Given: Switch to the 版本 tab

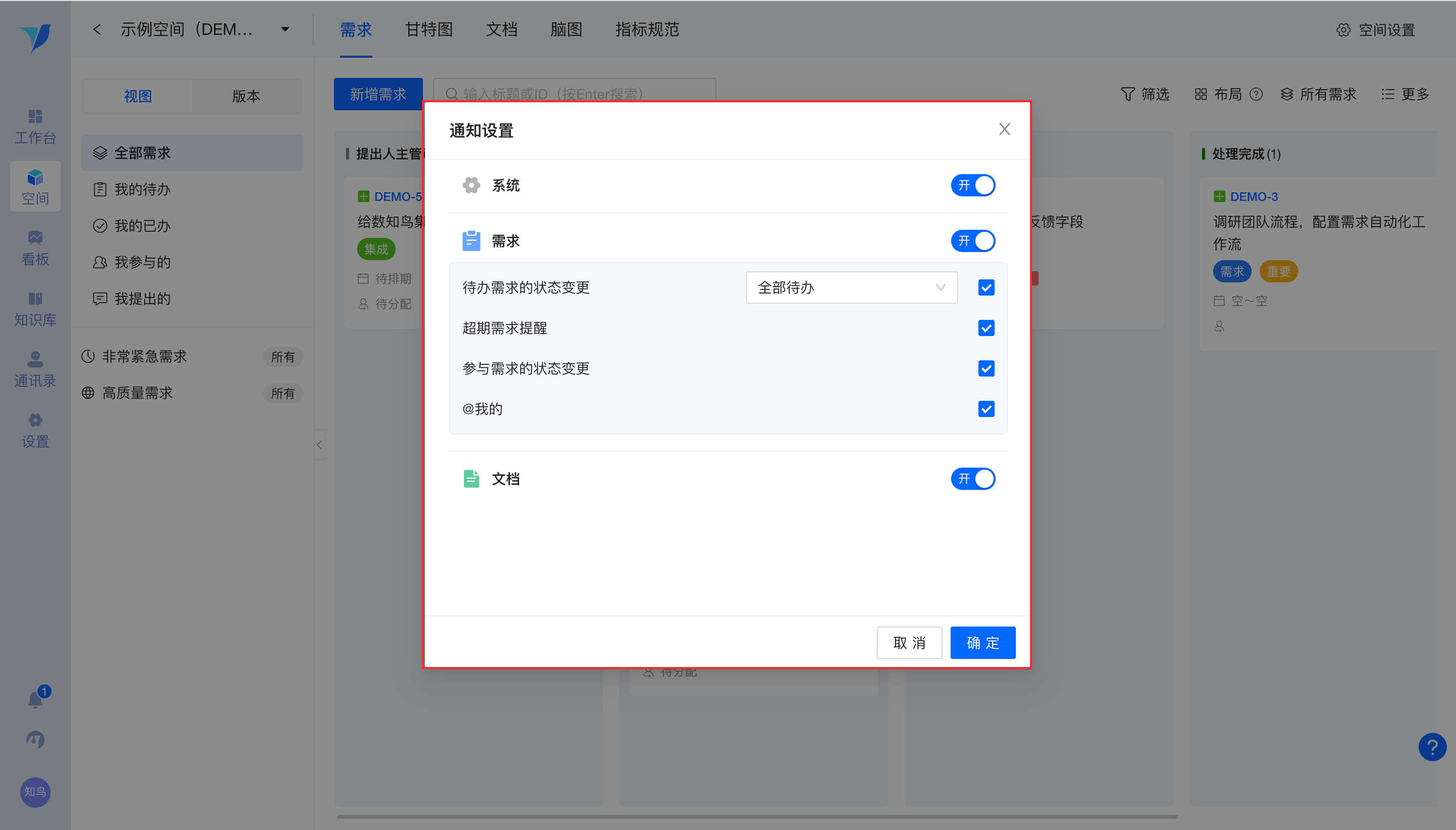Looking at the screenshot, I should 246,96.
